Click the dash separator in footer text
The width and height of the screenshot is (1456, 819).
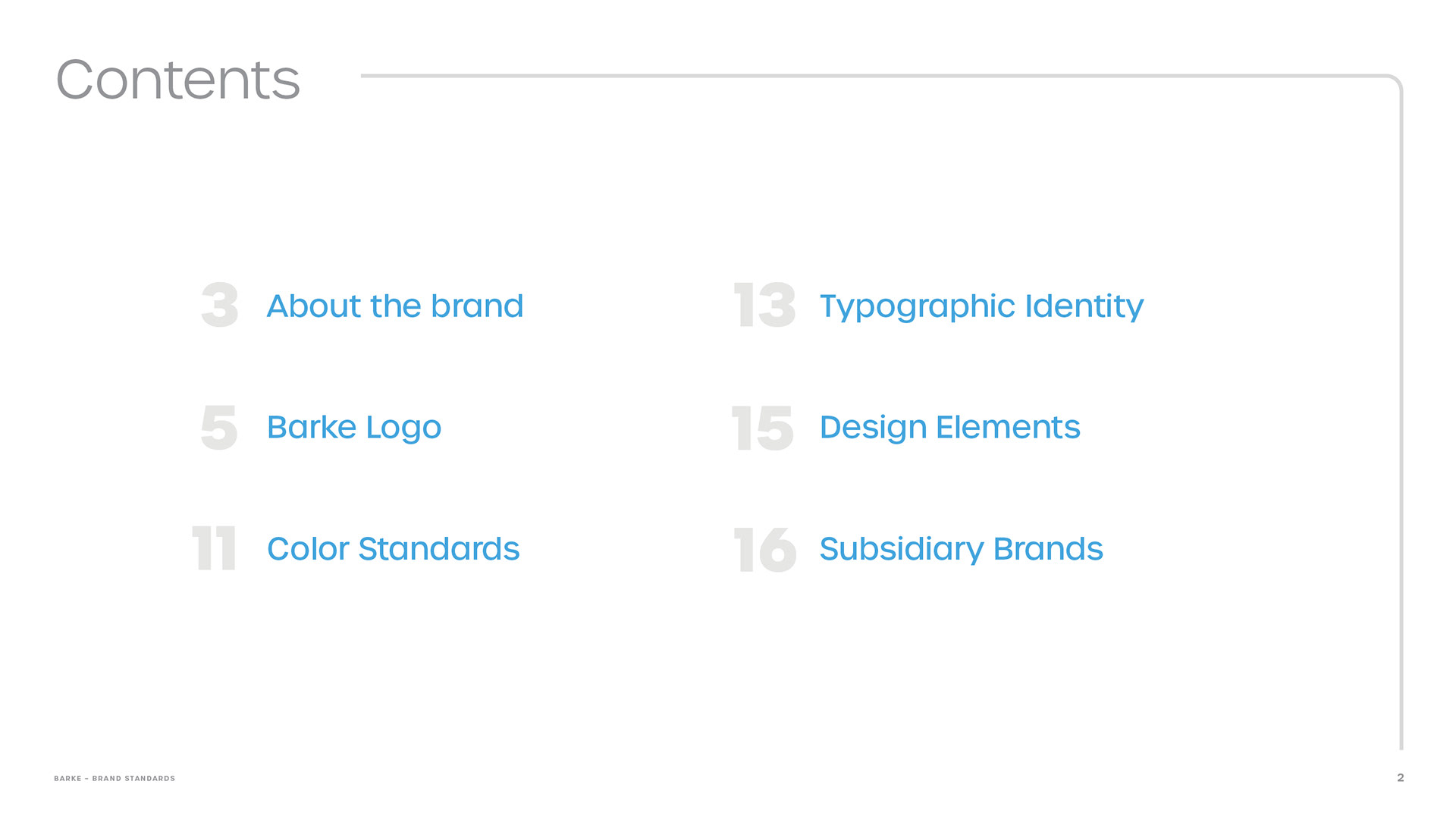(86, 779)
